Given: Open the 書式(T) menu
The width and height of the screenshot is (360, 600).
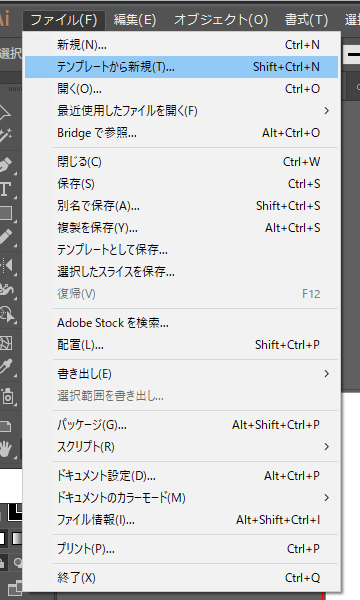Looking at the screenshot, I should coord(306,20).
